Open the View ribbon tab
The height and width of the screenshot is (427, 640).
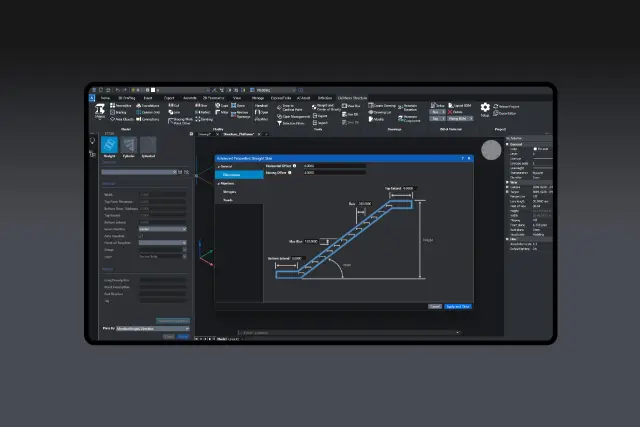tap(237, 98)
